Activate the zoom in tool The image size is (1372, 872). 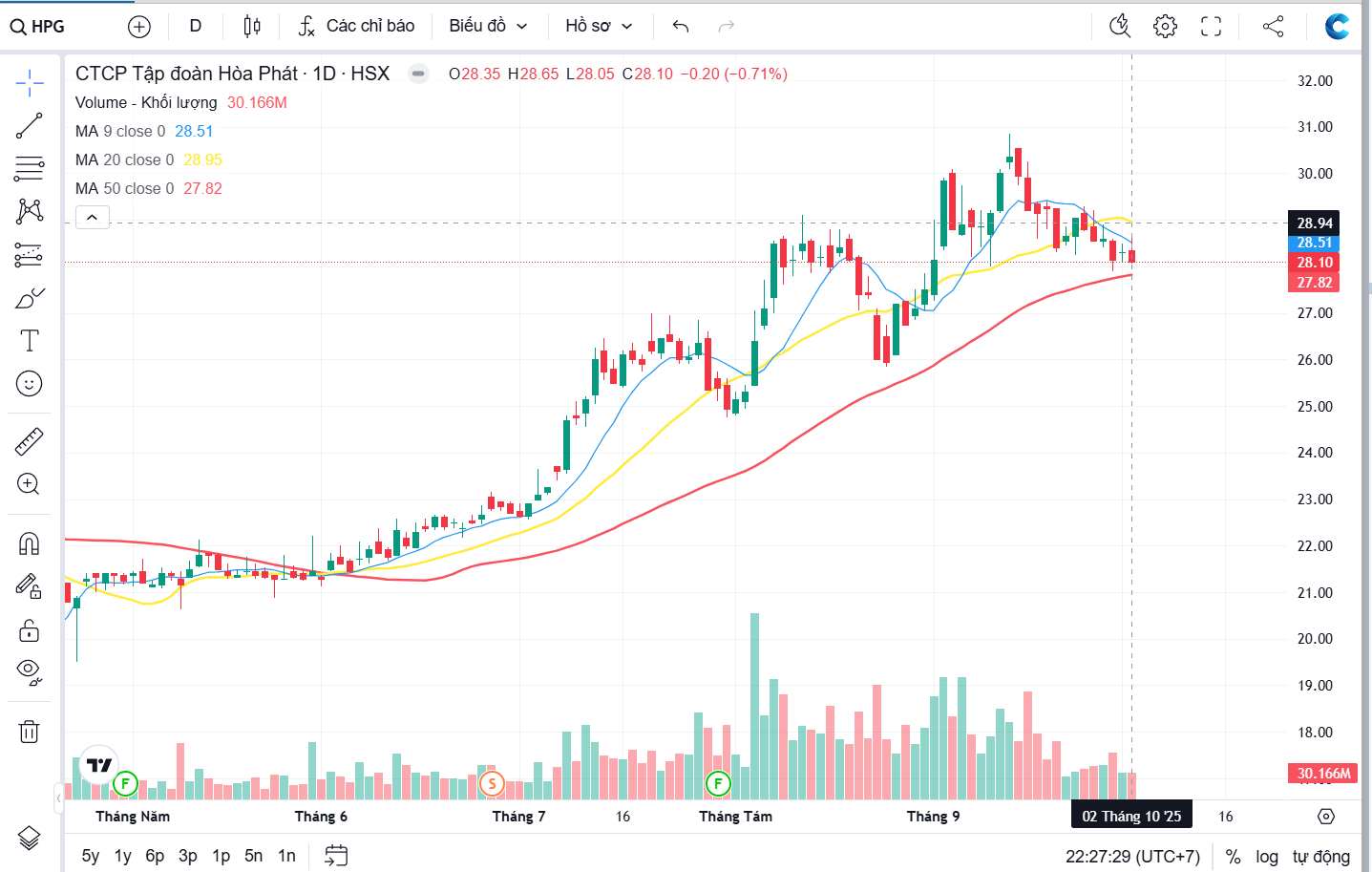point(30,484)
